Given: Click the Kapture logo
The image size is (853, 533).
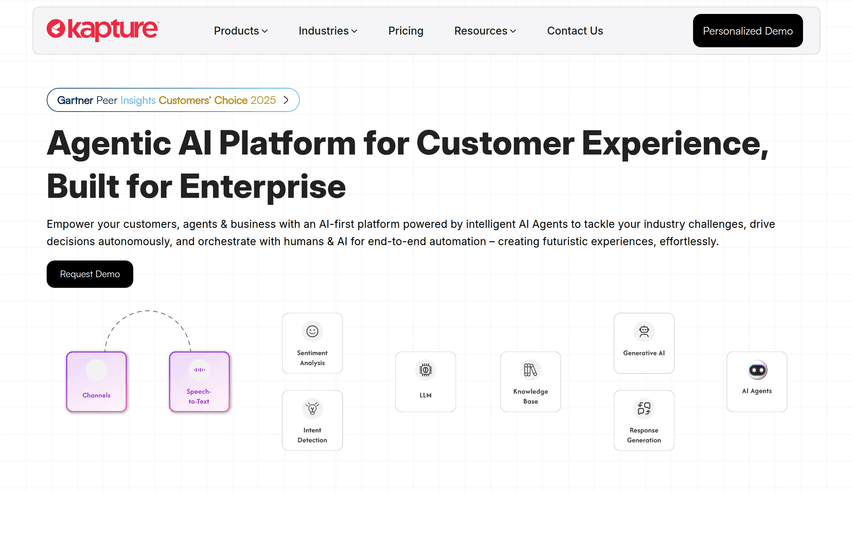Looking at the screenshot, I should pos(102,30).
